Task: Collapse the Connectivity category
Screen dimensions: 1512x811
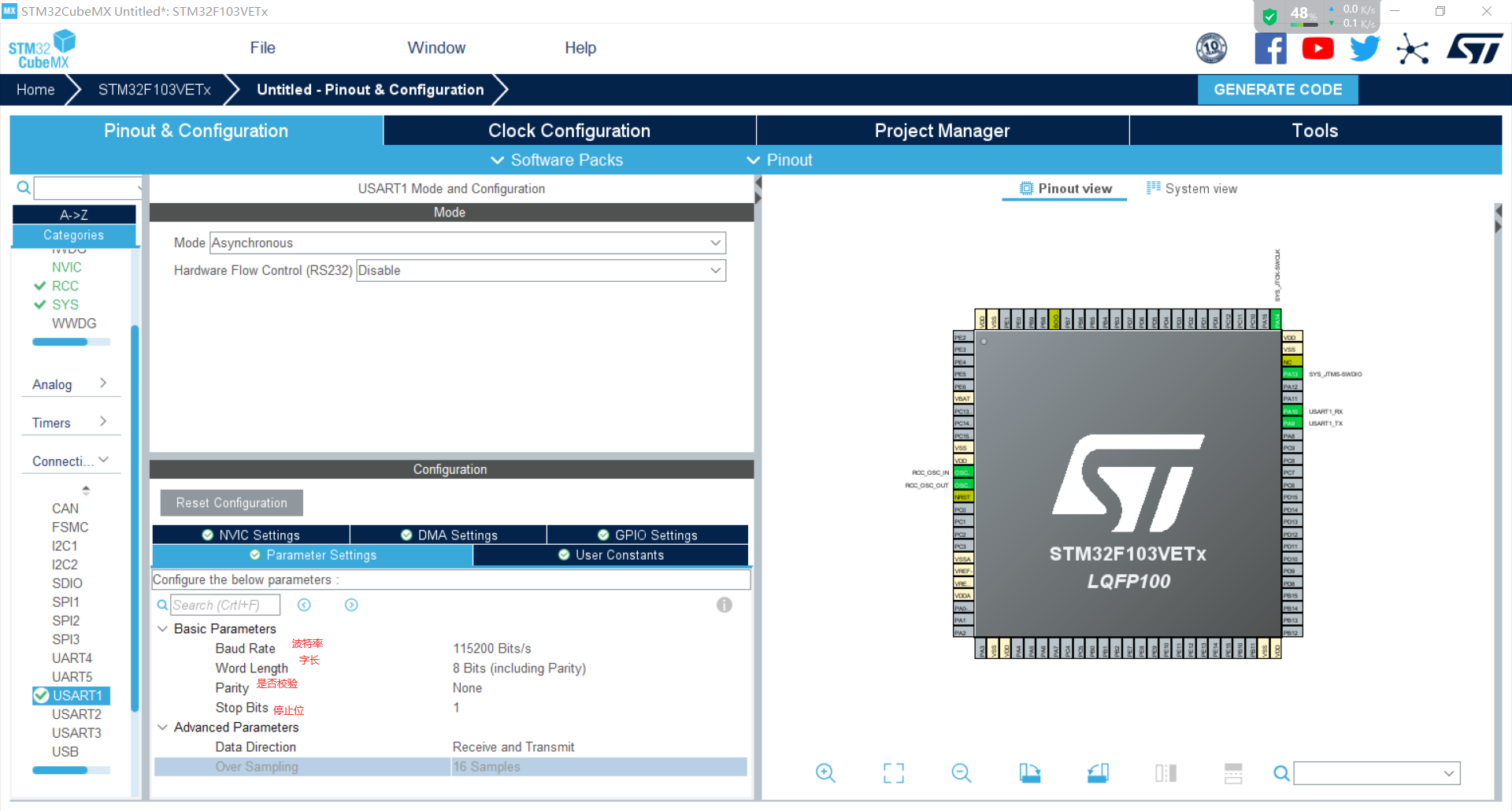Action: (70, 461)
